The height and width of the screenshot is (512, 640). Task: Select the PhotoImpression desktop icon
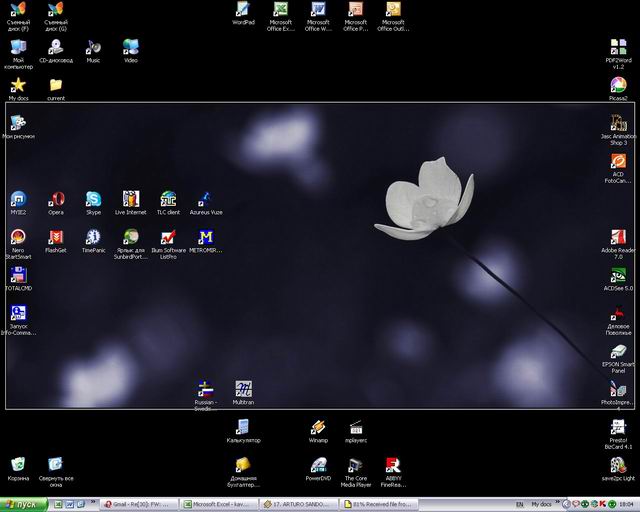(x=618, y=395)
